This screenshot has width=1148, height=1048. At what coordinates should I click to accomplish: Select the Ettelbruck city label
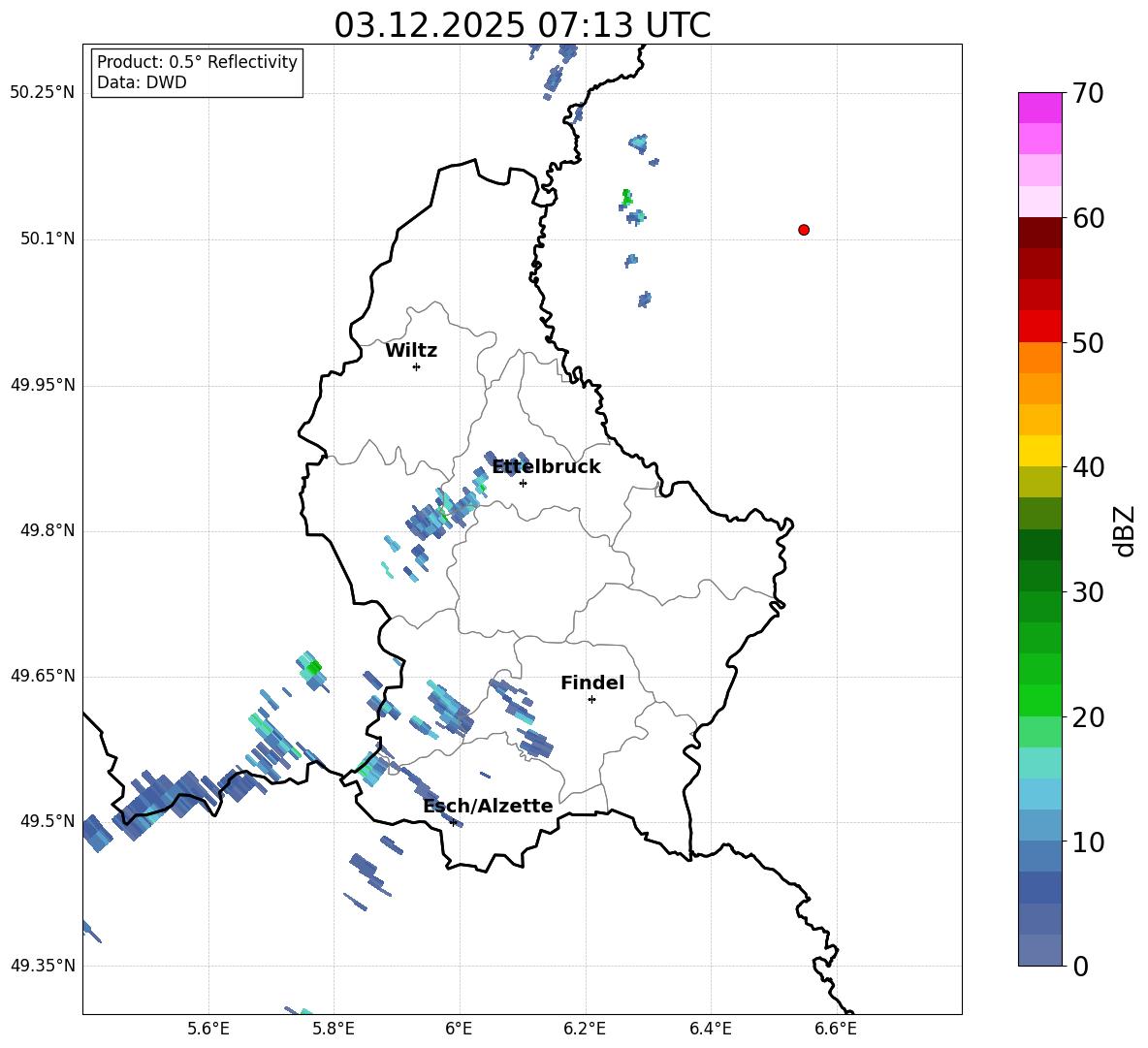[x=546, y=467]
